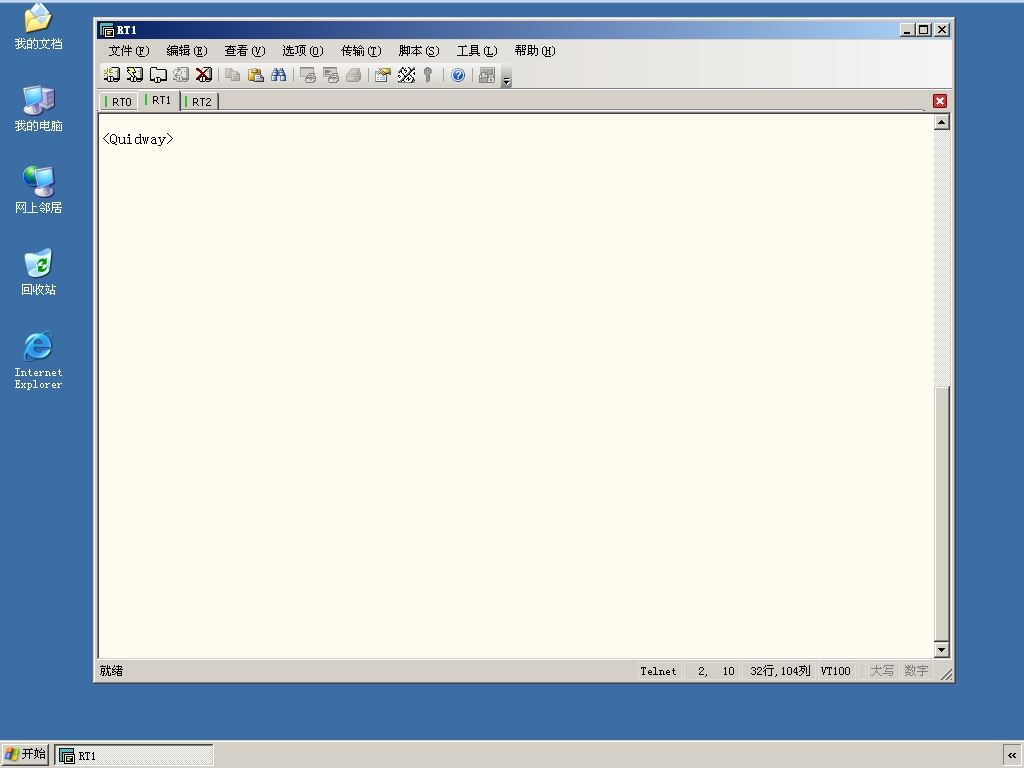The height and width of the screenshot is (768, 1024).
Task: Switch to the RT0 session tab
Action: click(119, 102)
